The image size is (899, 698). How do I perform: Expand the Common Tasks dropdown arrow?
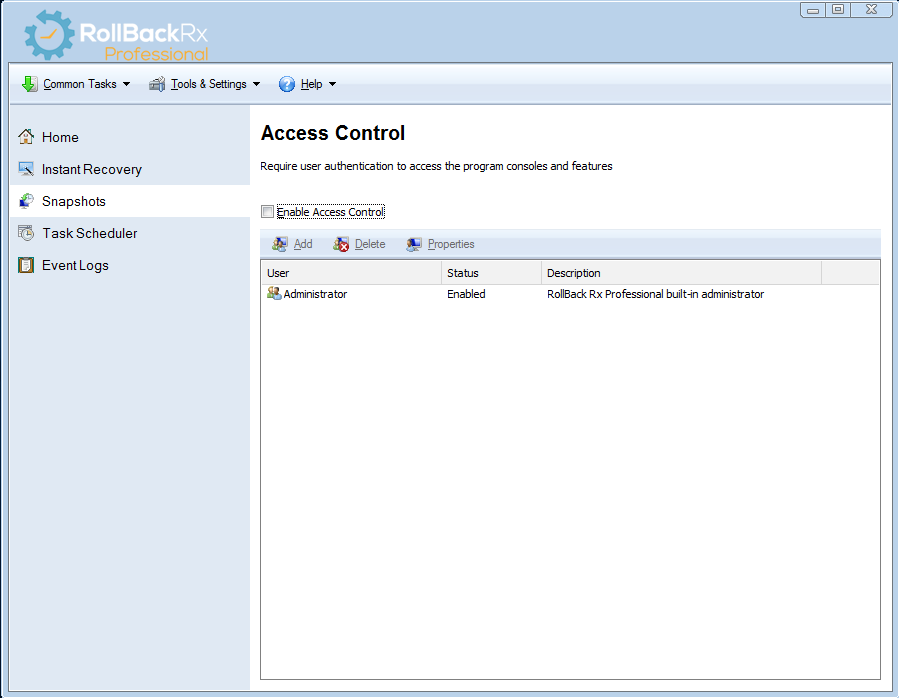(126, 84)
